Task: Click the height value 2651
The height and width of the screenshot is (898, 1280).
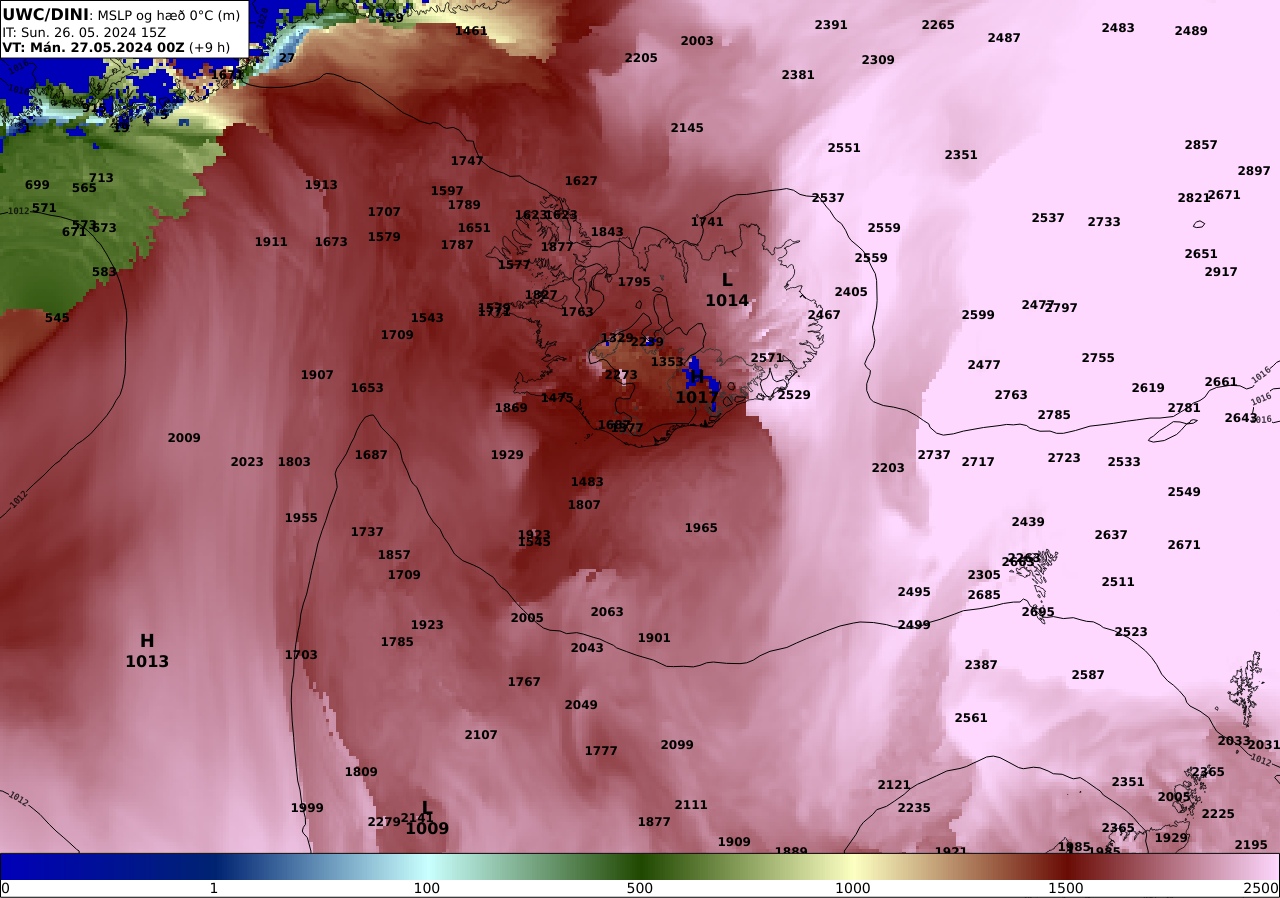Action: click(1201, 254)
